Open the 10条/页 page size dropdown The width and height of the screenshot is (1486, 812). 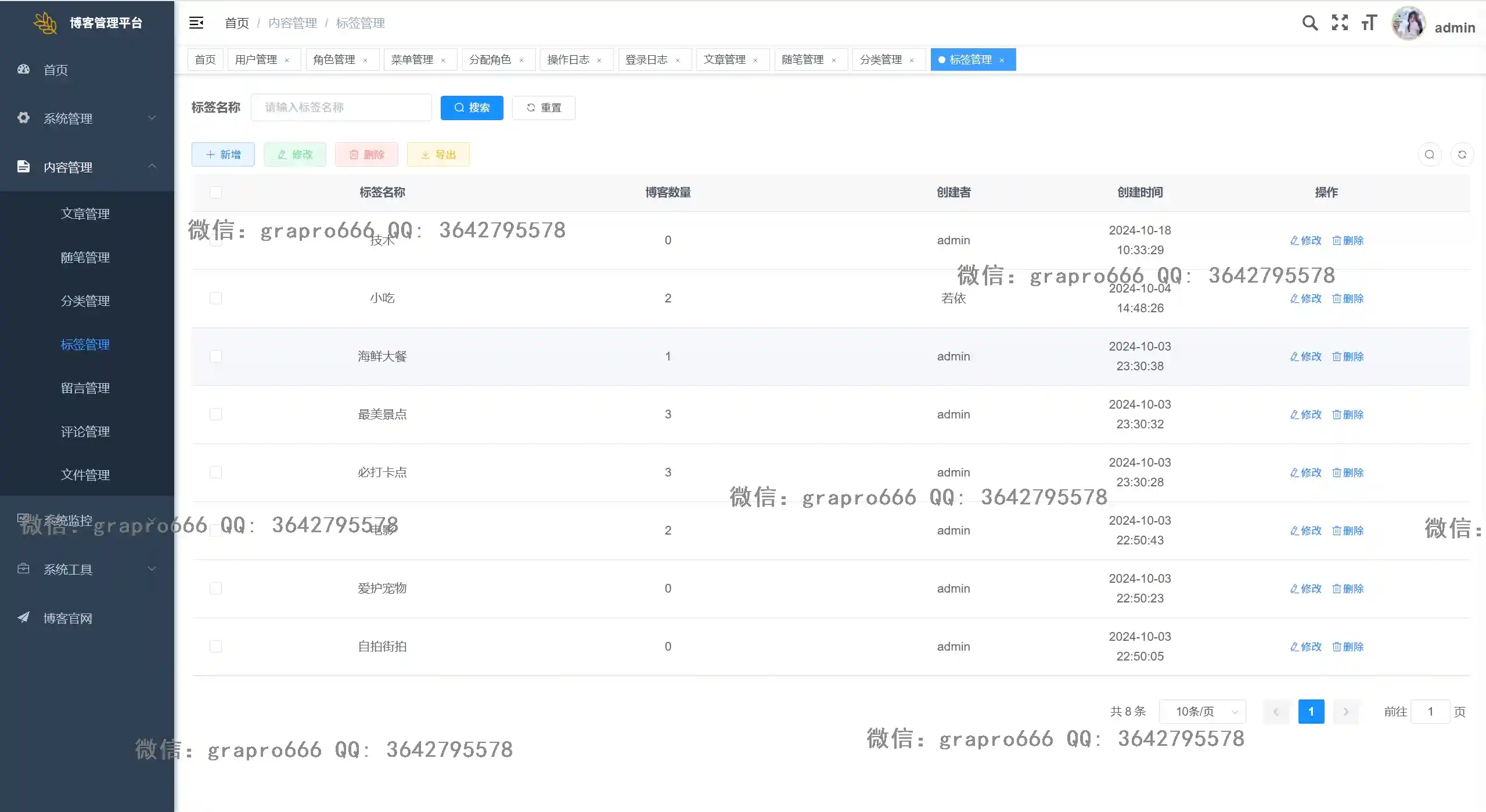[x=1202, y=711]
